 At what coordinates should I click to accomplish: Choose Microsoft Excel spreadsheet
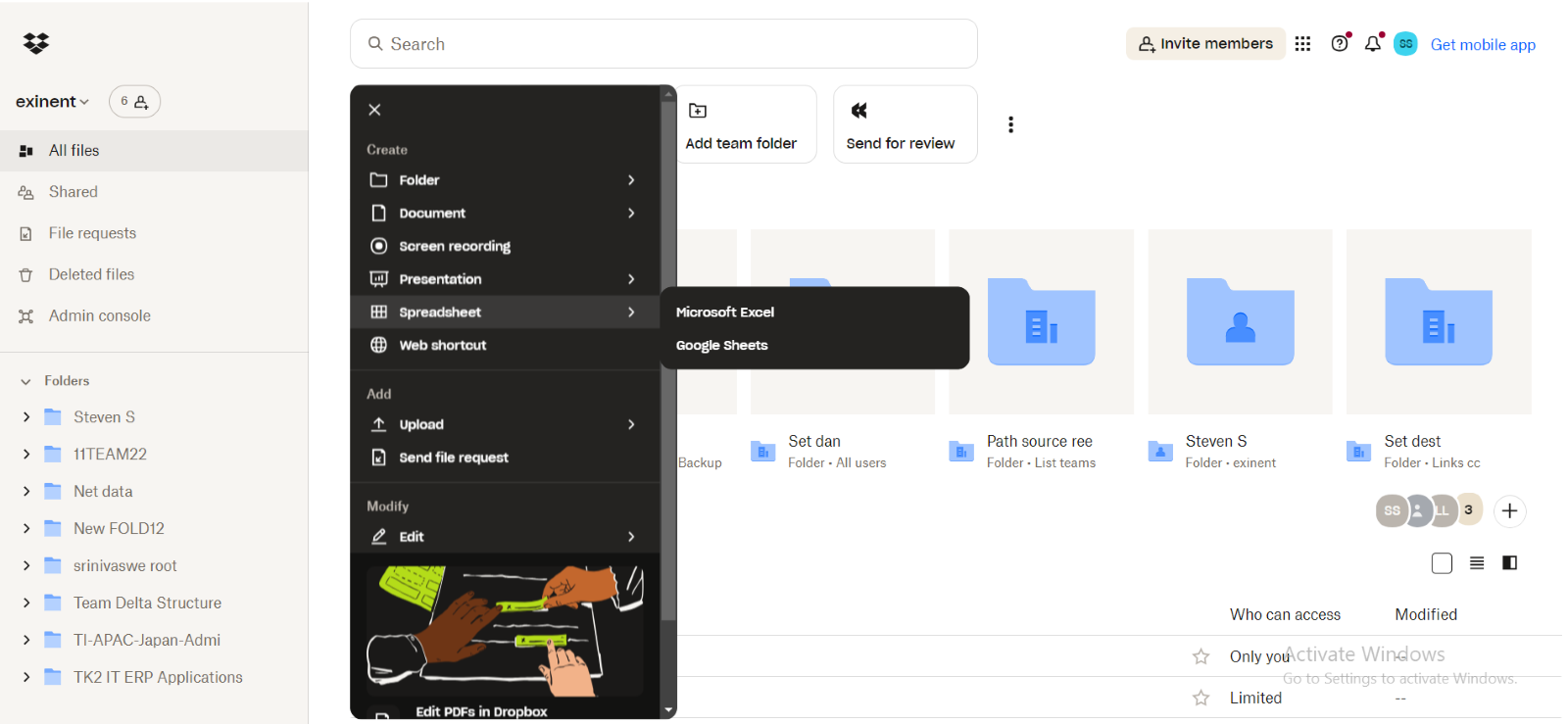pyautogui.click(x=724, y=312)
